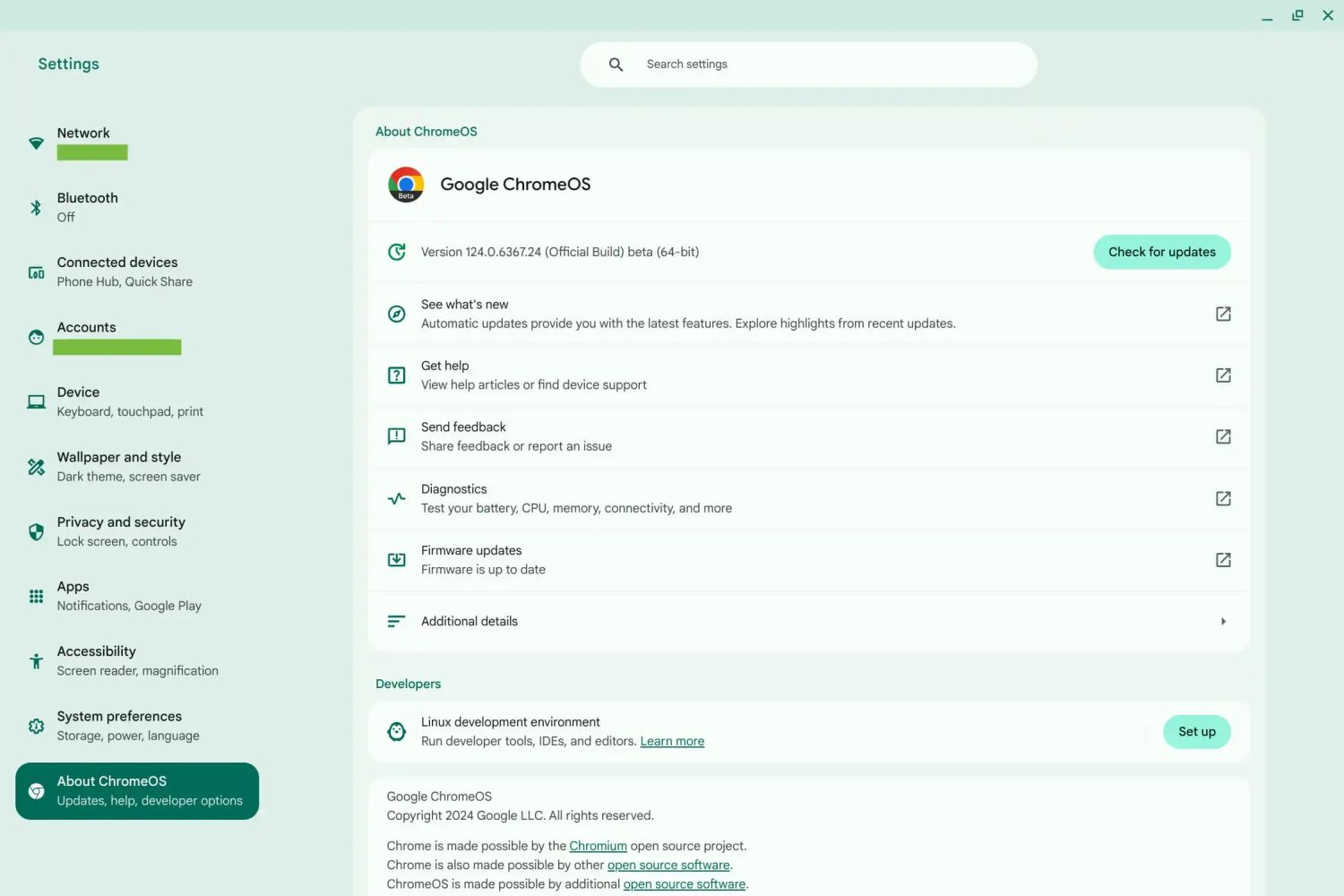1344x896 pixels.
Task: Click the Send feedback external link icon
Action: [x=1223, y=436]
